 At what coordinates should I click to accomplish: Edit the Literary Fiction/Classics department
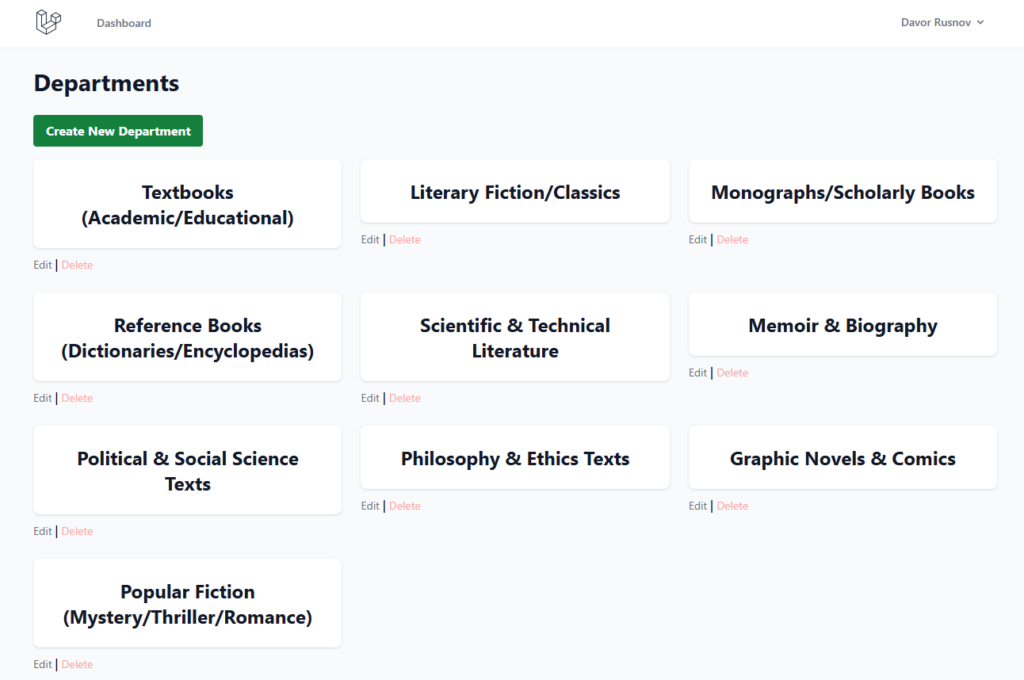pyautogui.click(x=370, y=240)
